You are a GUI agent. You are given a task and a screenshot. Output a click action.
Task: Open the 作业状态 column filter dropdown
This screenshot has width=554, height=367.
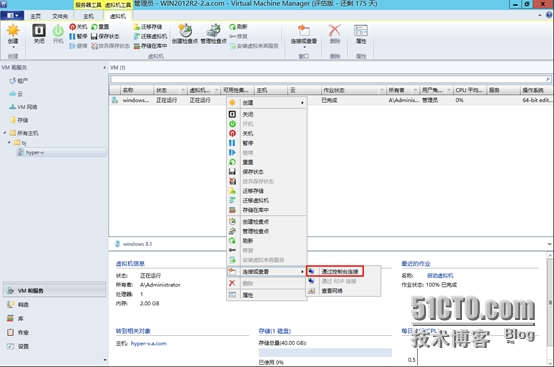tap(382, 90)
